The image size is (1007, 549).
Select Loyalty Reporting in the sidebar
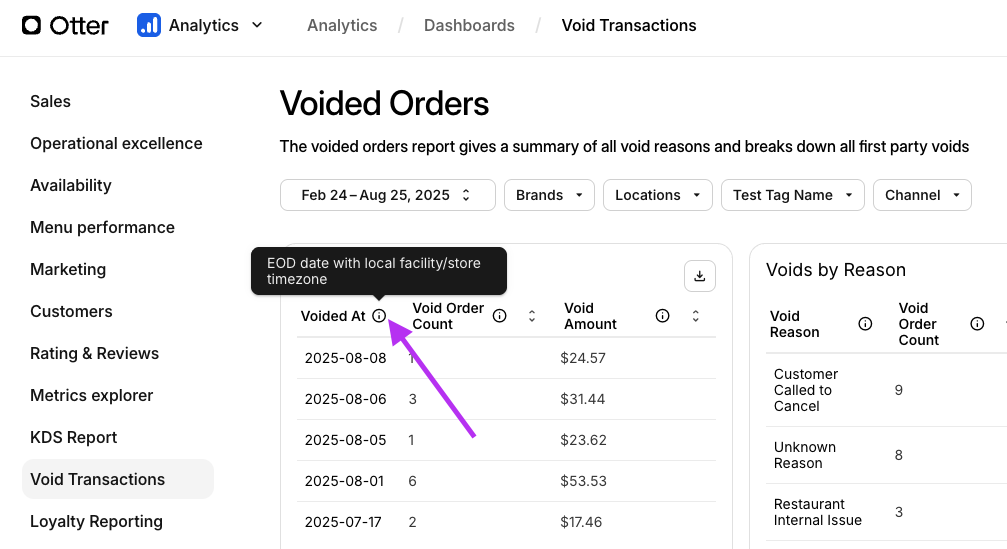96,521
